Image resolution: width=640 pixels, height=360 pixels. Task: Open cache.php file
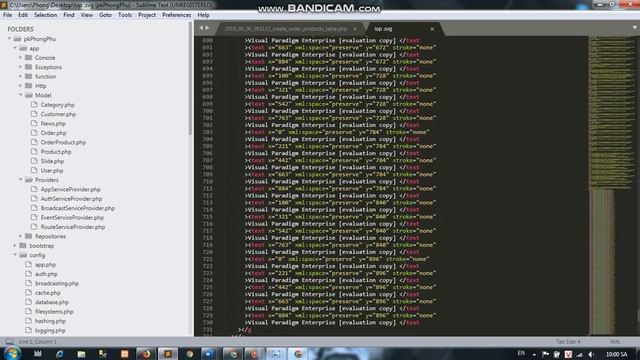pyautogui.click(x=48, y=293)
